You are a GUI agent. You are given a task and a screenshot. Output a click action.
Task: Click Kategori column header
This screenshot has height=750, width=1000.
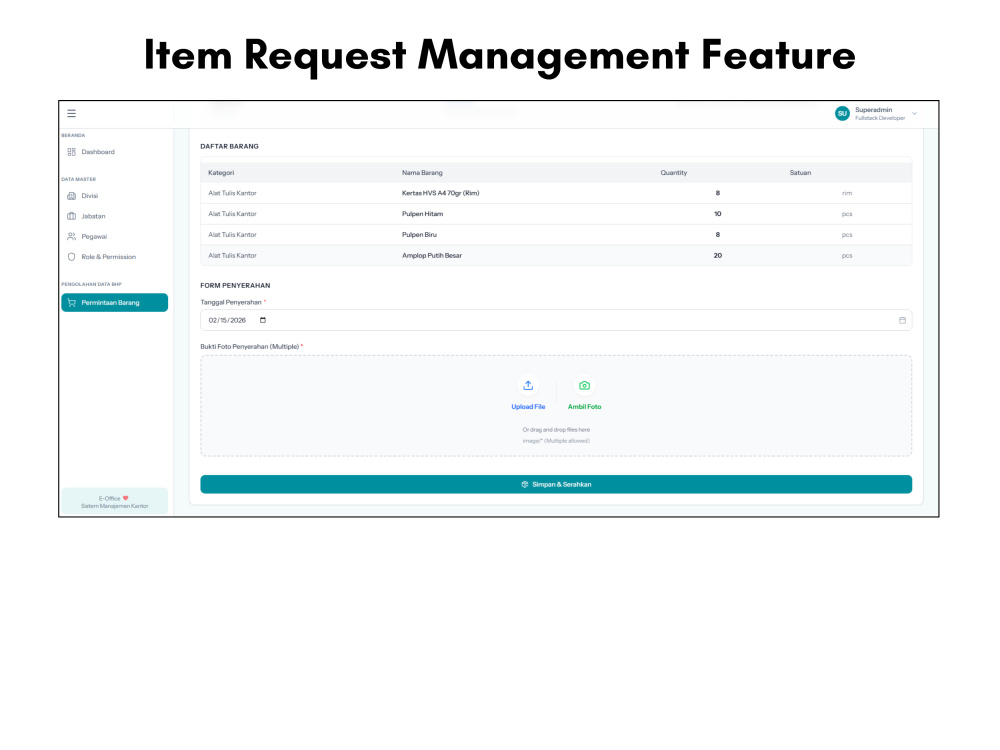[221, 173]
